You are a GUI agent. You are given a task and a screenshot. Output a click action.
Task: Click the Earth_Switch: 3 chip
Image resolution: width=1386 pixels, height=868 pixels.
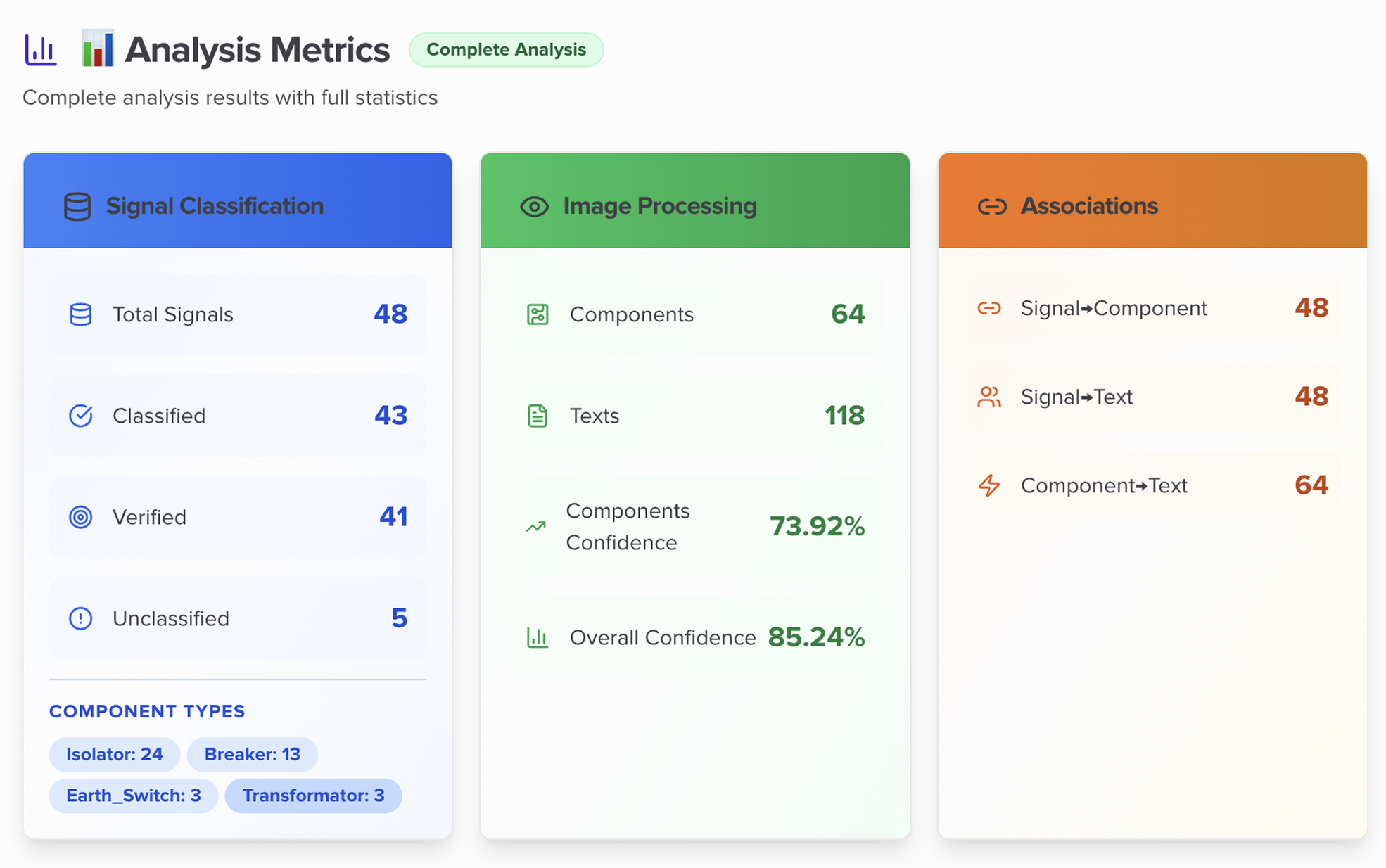tap(134, 796)
